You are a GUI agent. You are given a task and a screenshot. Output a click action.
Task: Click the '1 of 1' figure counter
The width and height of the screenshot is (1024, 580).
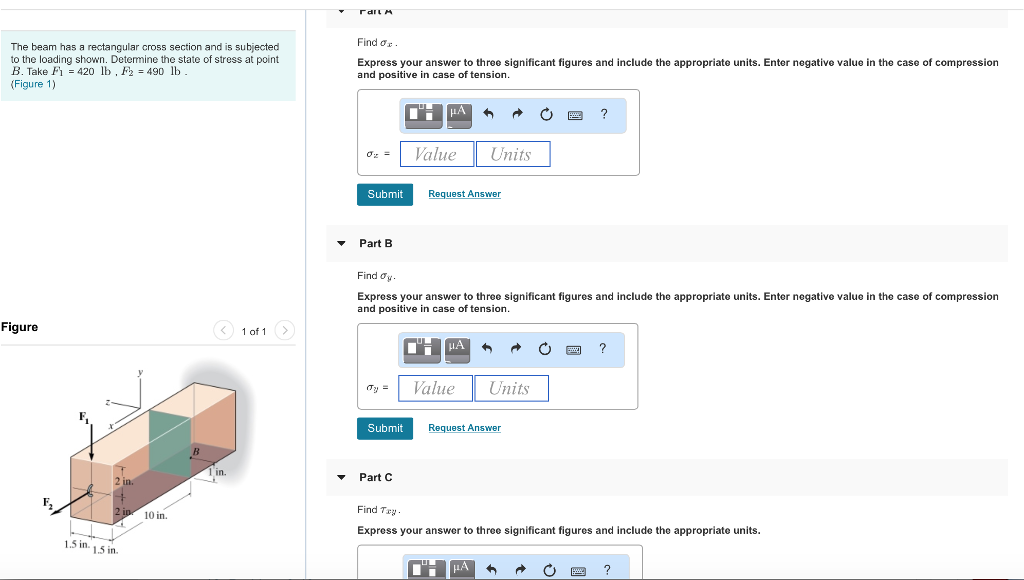[x=253, y=331]
